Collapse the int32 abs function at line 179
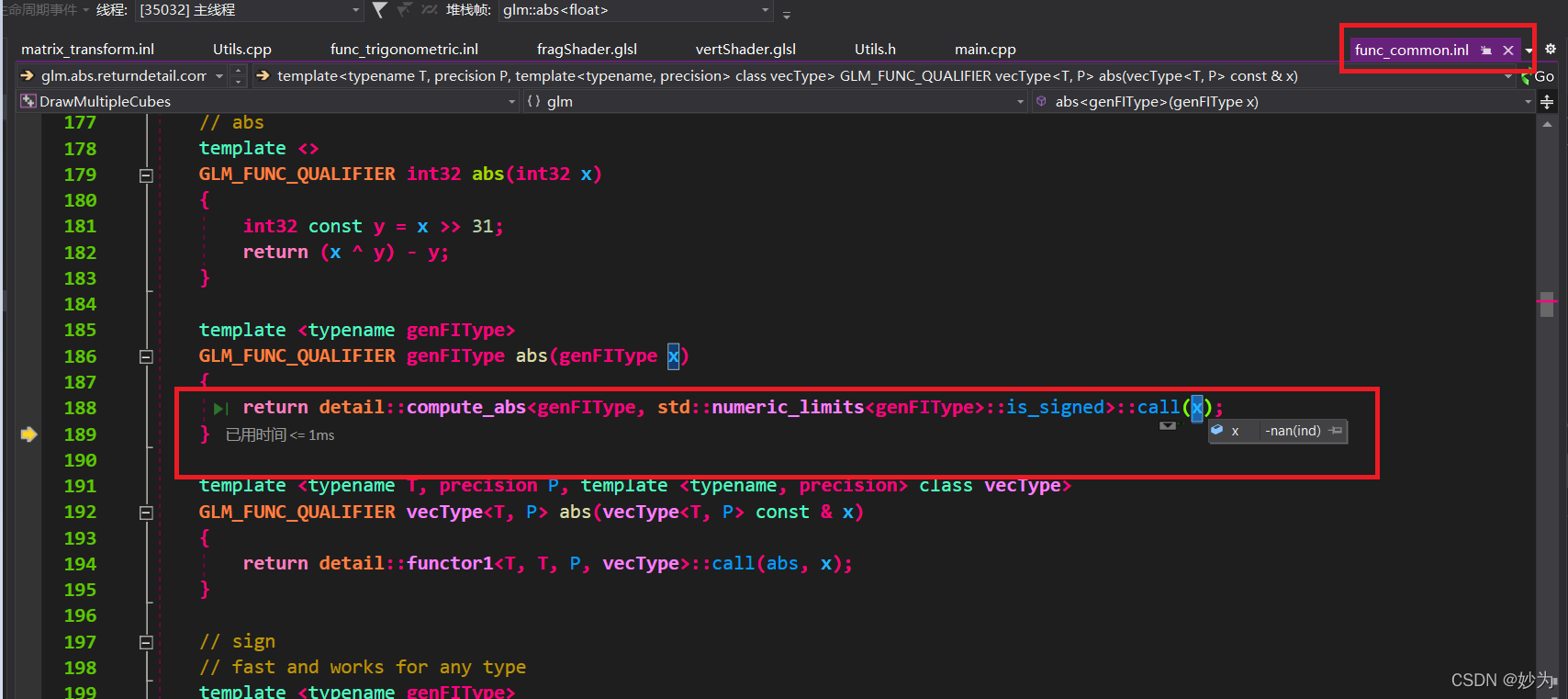Screen dimensions: 1568x699 146,175
